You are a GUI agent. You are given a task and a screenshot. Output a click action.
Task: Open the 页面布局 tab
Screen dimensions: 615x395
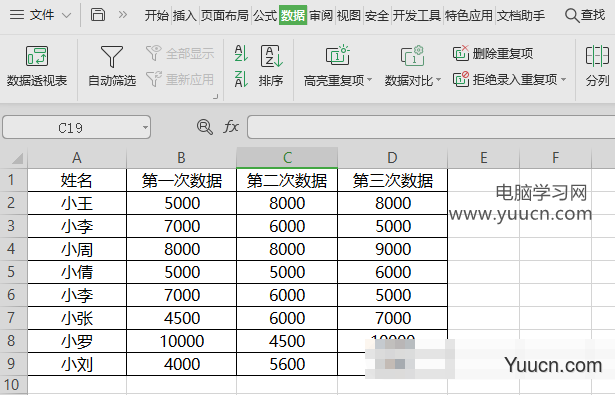(x=225, y=16)
